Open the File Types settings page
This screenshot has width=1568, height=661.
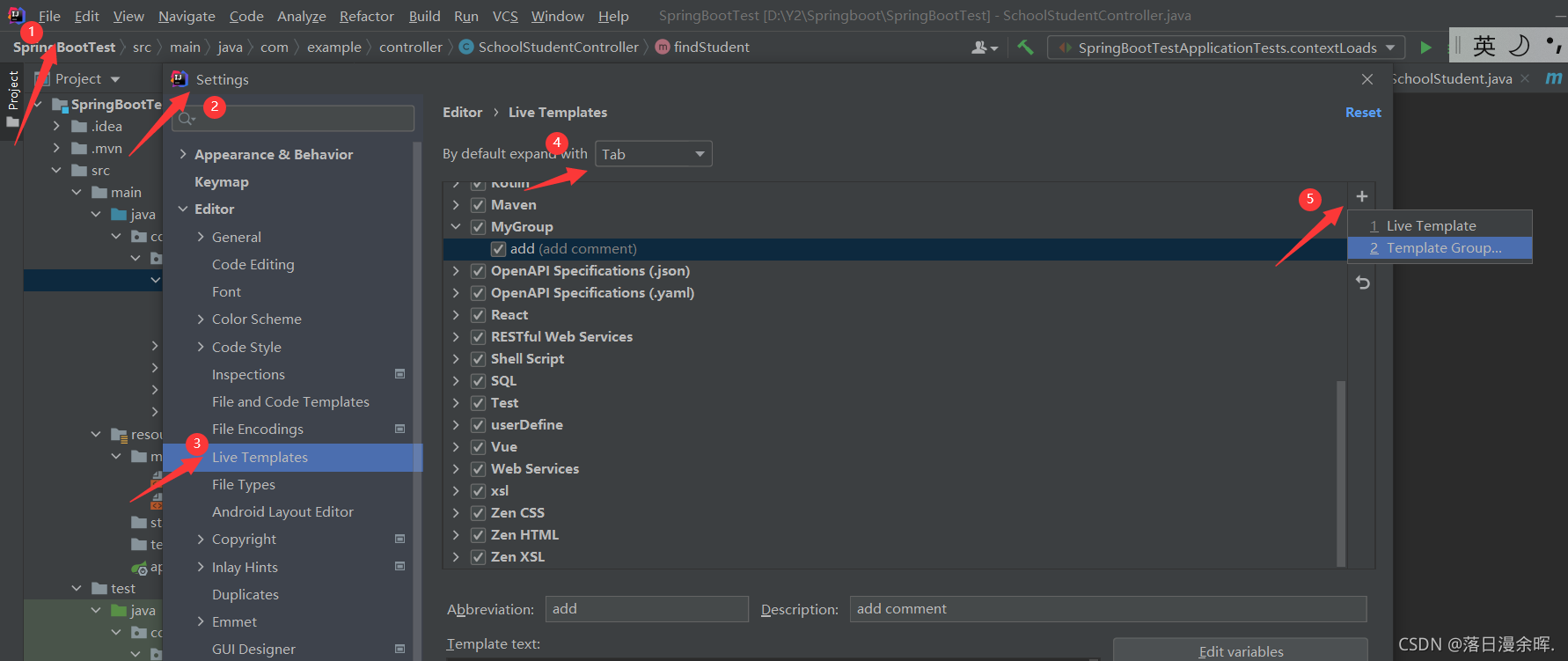click(x=244, y=484)
